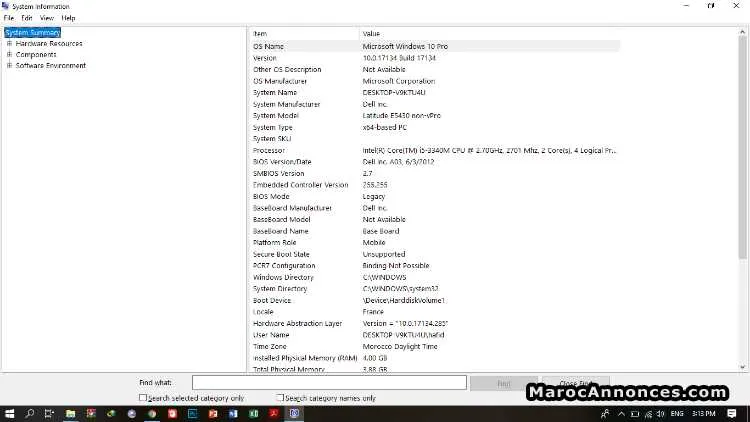Select the System Manufacturer row

point(435,104)
